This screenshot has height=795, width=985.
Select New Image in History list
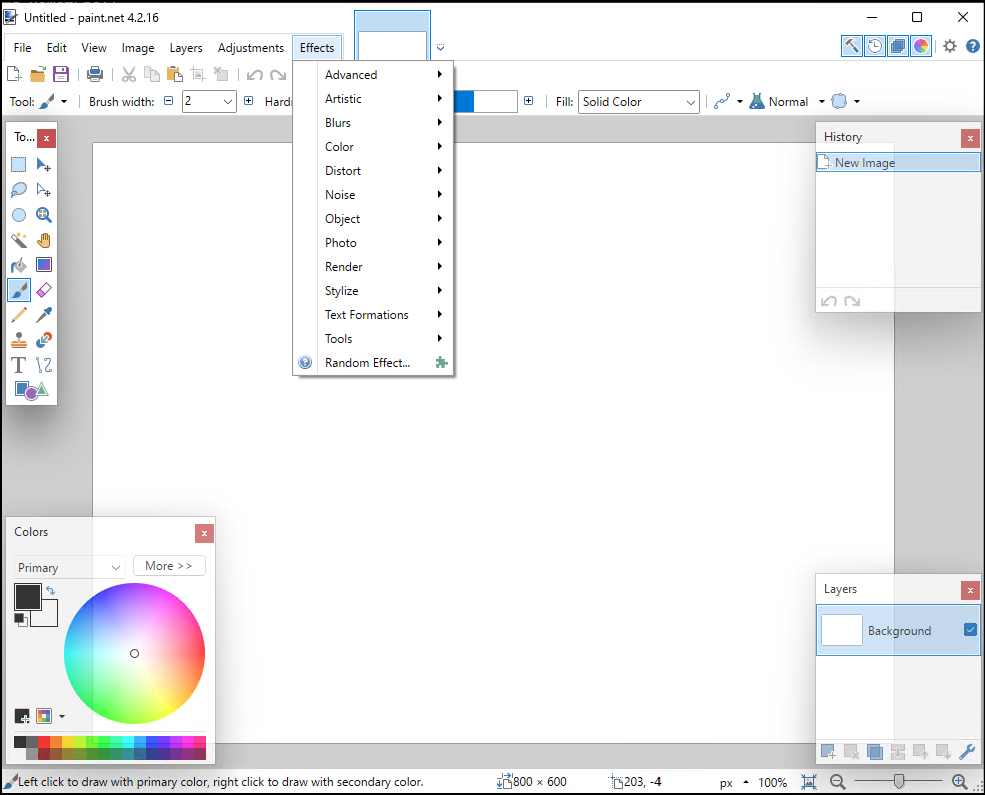tap(865, 163)
